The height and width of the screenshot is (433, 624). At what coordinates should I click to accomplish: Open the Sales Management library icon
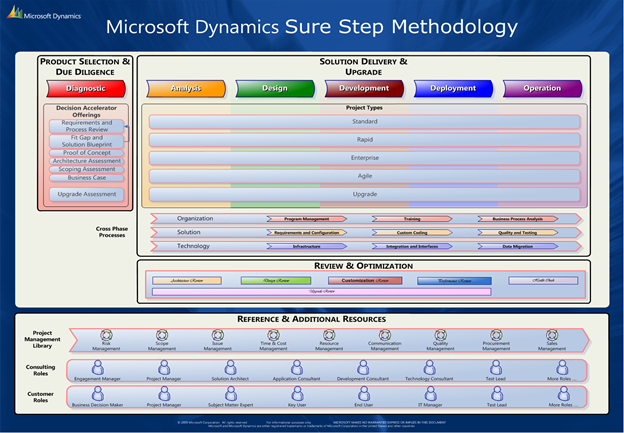(x=552, y=335)
